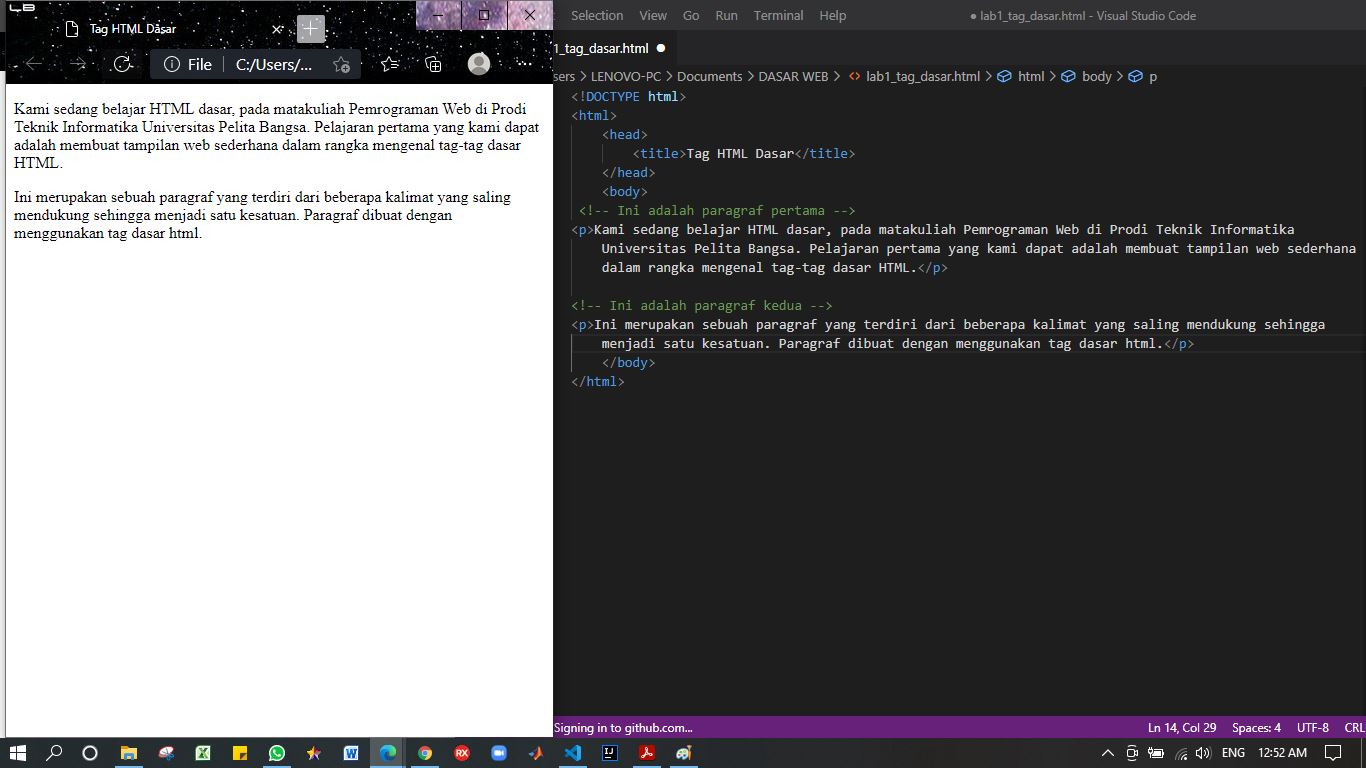1366x768 pixels.
Task: Open Chrome from taskbar
Action: (425, 753)
